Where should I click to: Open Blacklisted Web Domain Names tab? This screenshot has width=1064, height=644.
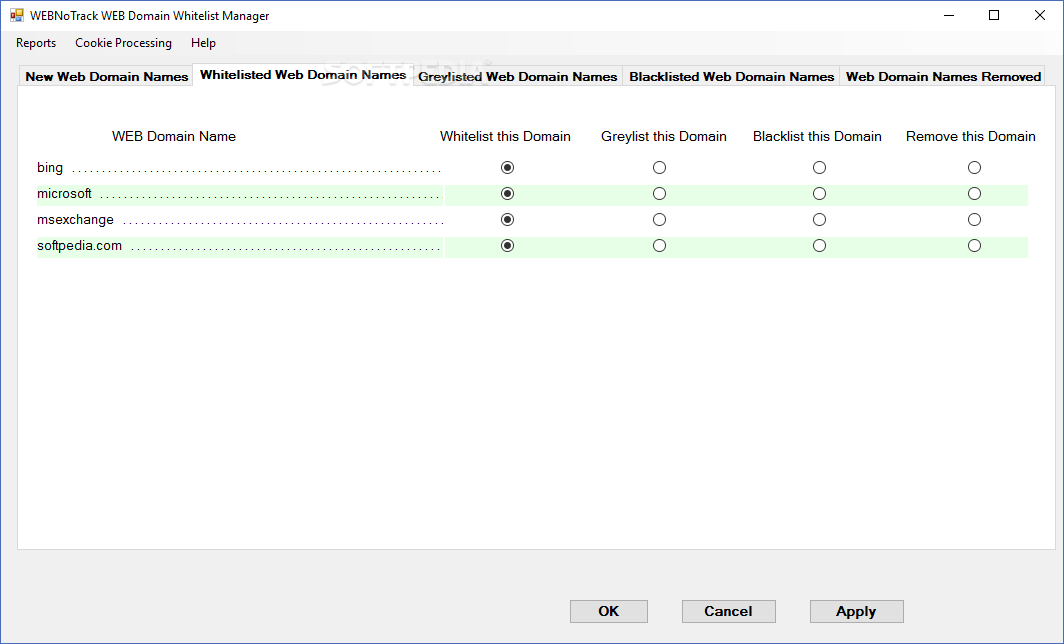pyautogui.click(x=732, y=77)
